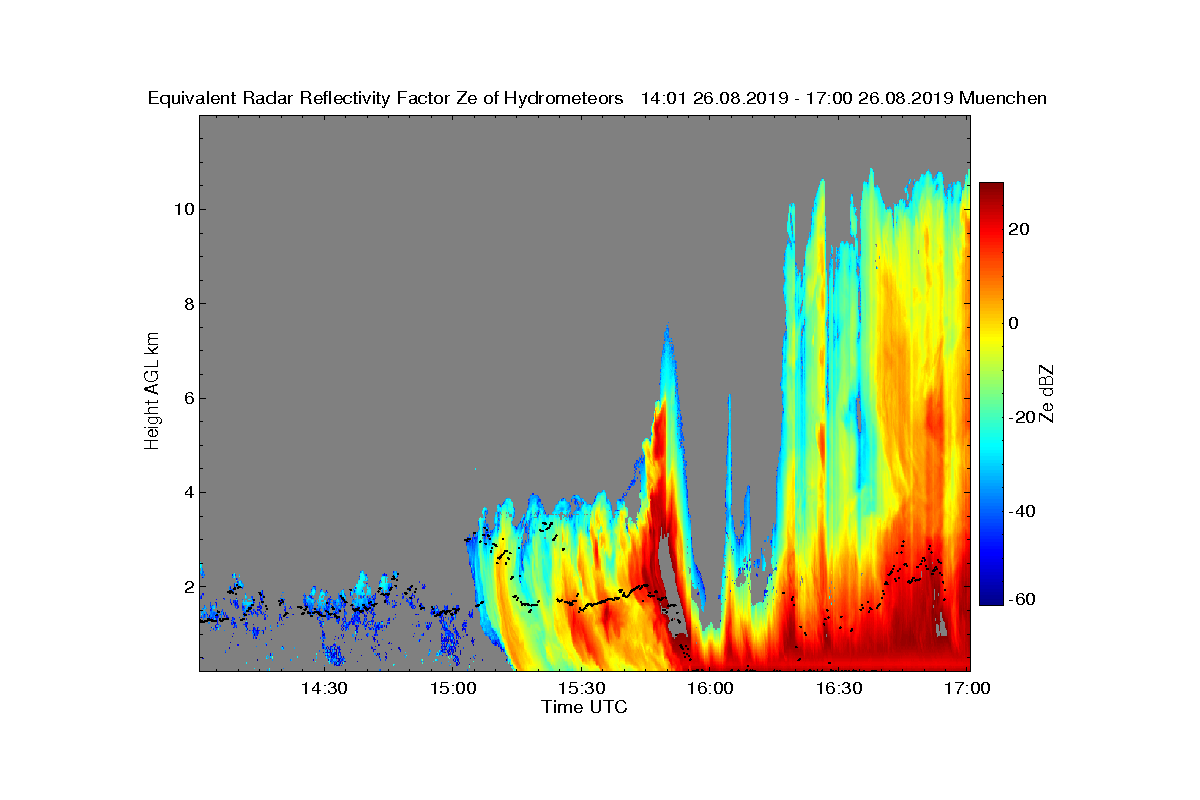Click the colorbar label -40
The height and width of the screenshot is (800, 1200).
(x=1021, y=511)
